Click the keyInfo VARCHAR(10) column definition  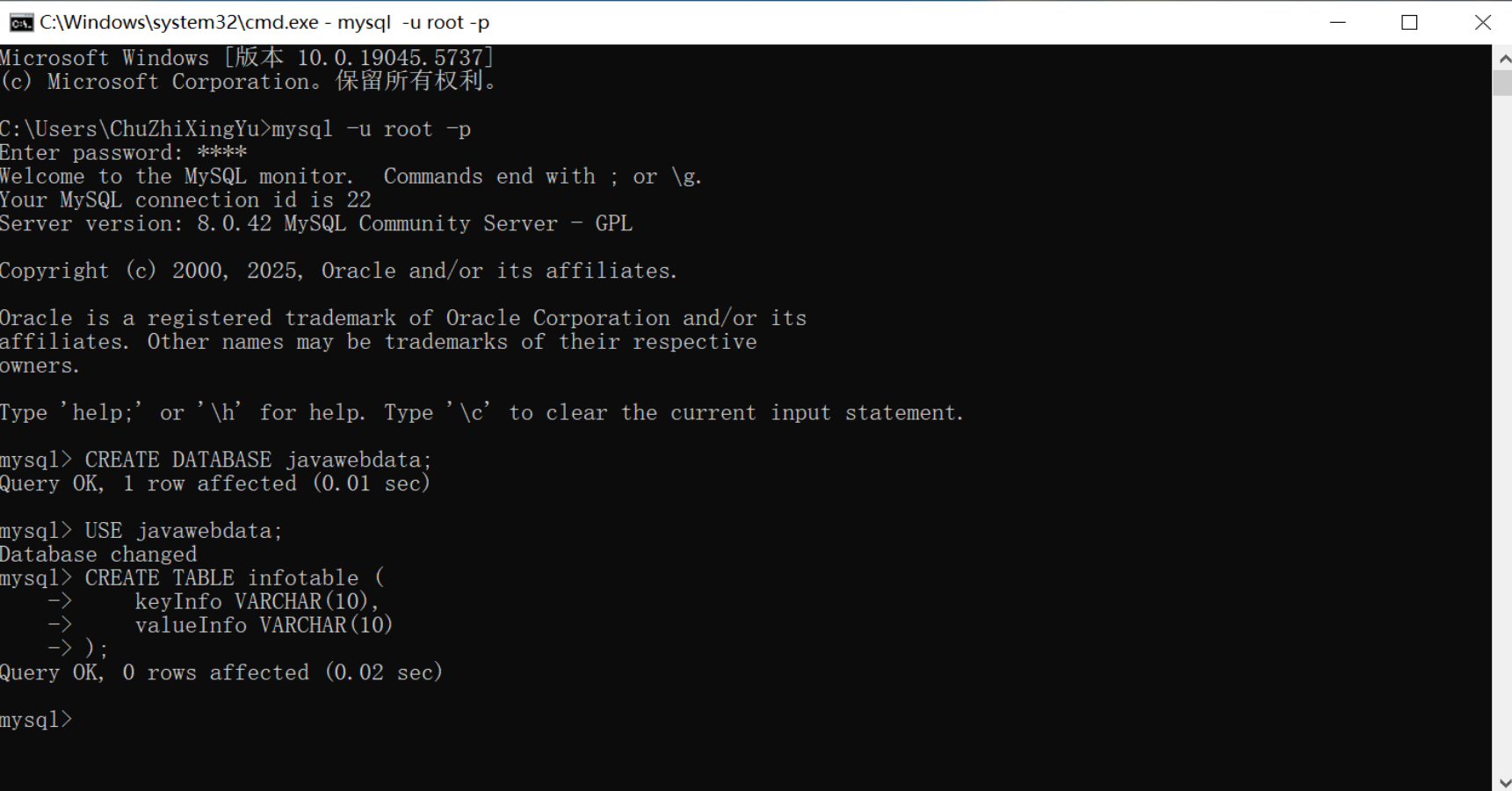coord(257,601)
